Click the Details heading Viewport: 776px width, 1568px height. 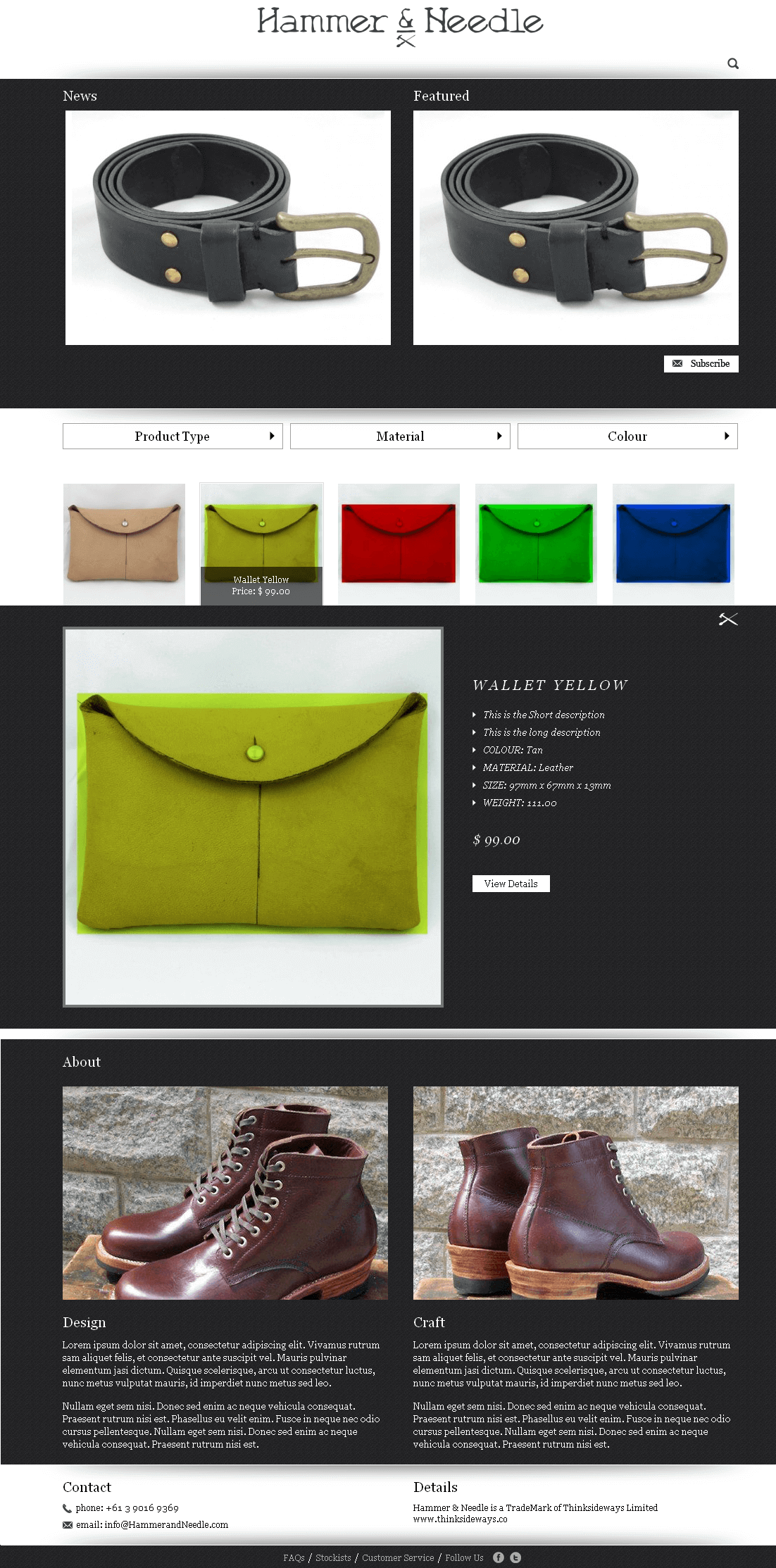(435, 1487)
